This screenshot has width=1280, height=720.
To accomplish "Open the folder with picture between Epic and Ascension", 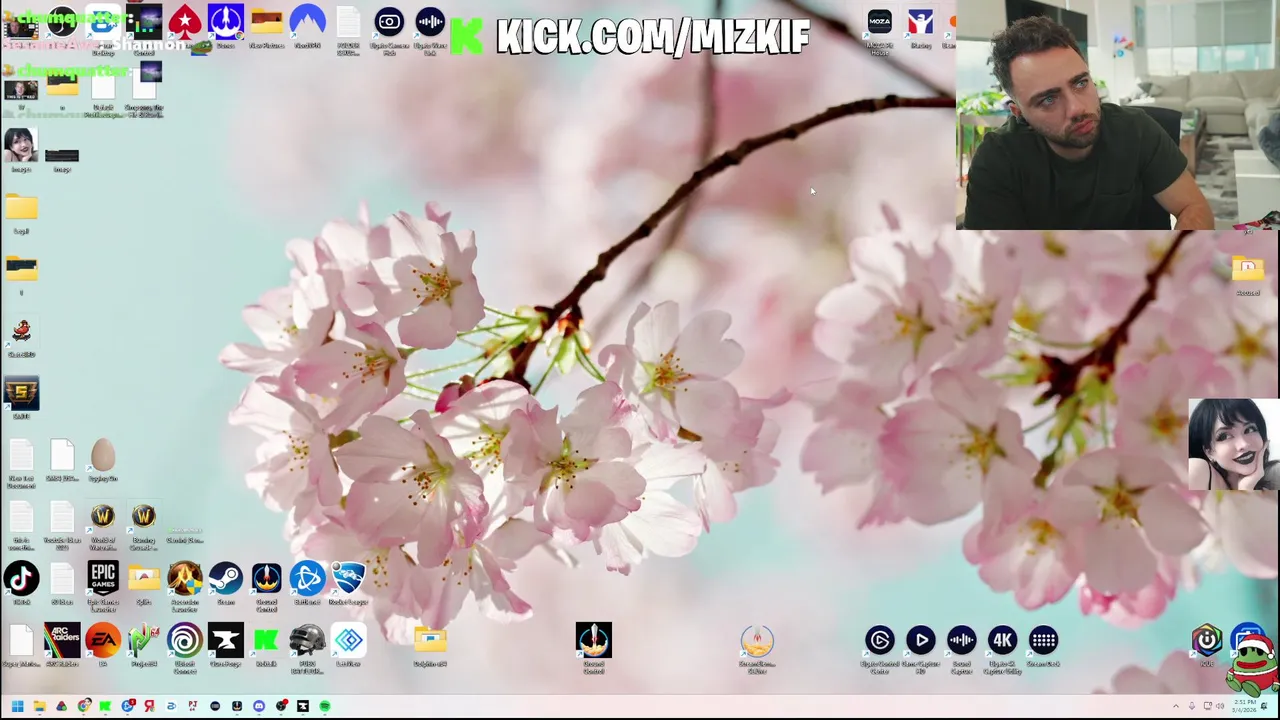I will click(x=144, y=578).
